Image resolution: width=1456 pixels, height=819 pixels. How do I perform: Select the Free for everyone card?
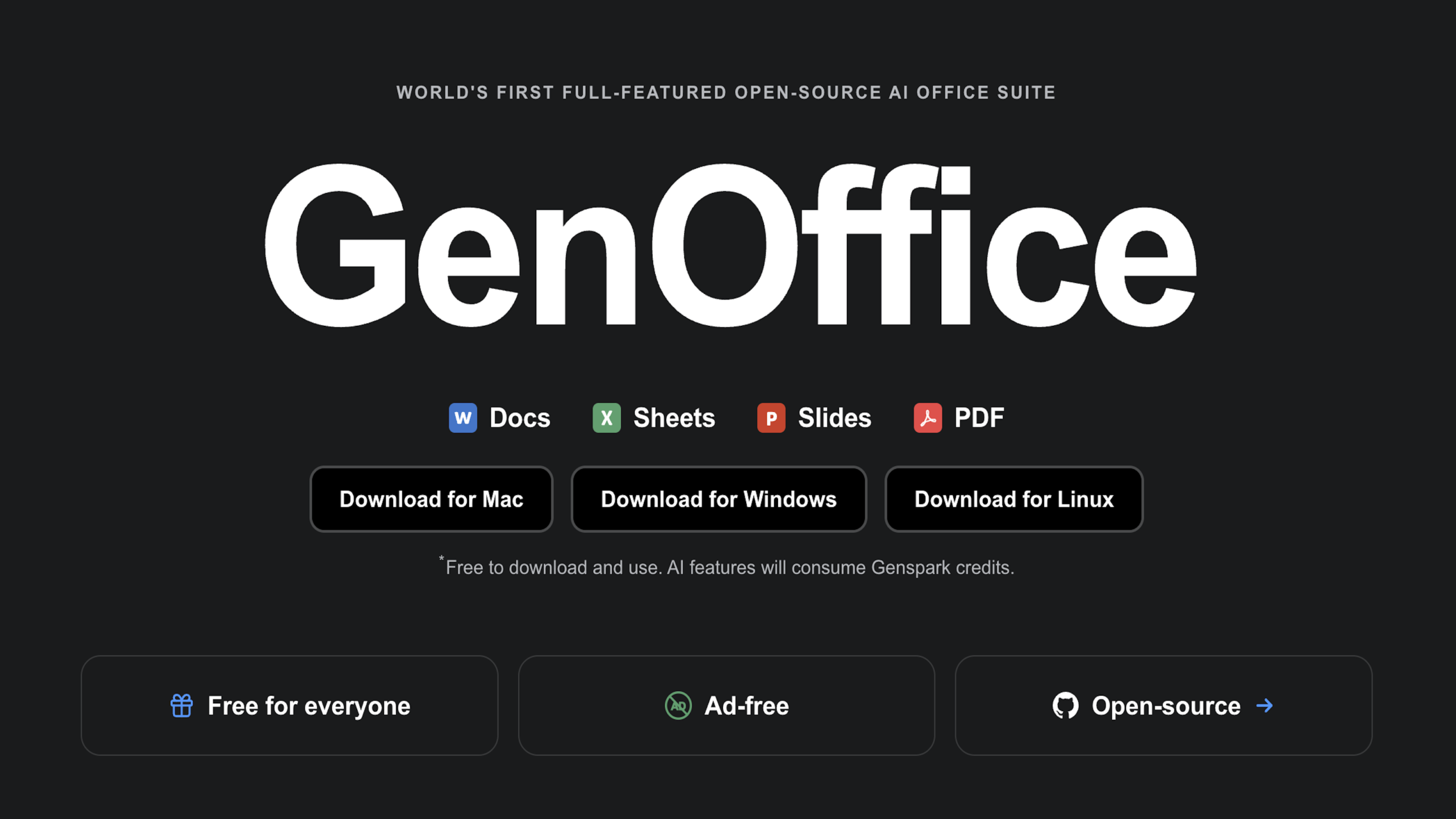pos(289,705)
